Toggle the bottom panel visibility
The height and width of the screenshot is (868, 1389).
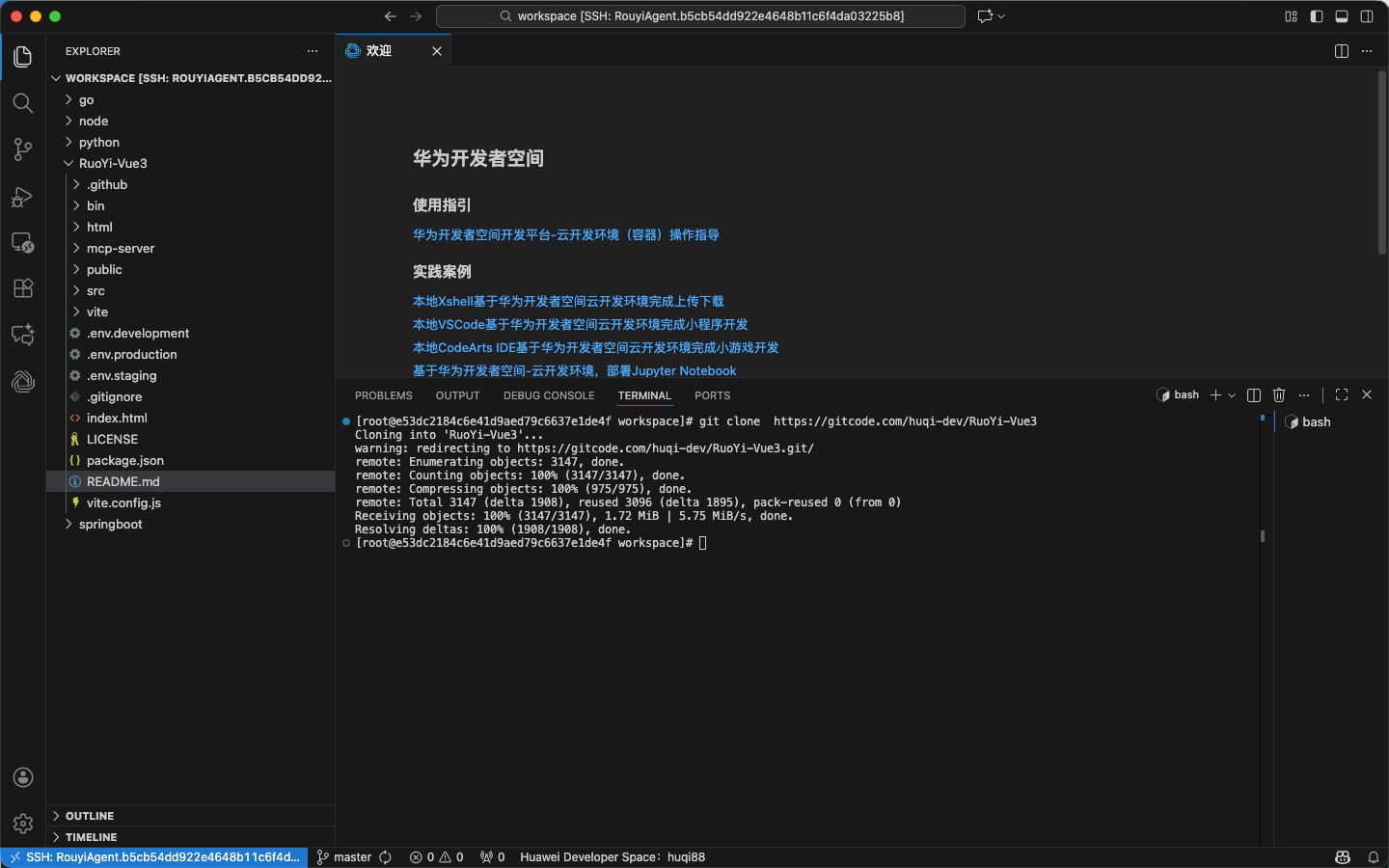tap(1342, 16)
